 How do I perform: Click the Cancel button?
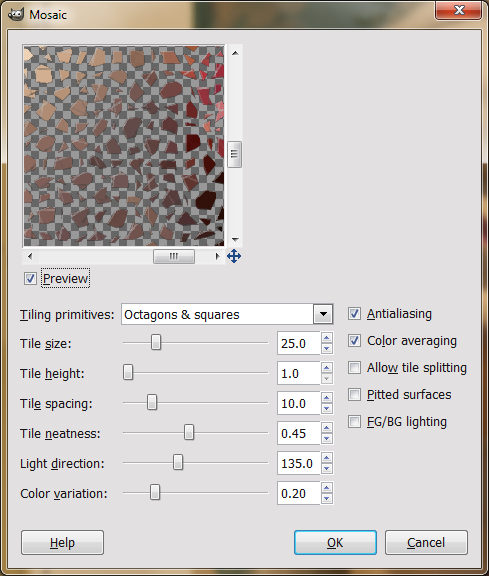click(426, 543)
